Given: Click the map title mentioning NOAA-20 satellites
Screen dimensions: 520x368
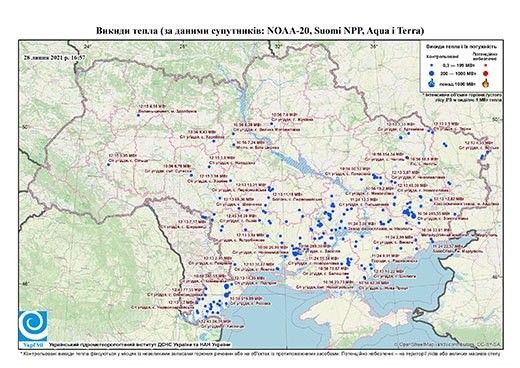Looking at the screenshot, I should tap(260, 31).
